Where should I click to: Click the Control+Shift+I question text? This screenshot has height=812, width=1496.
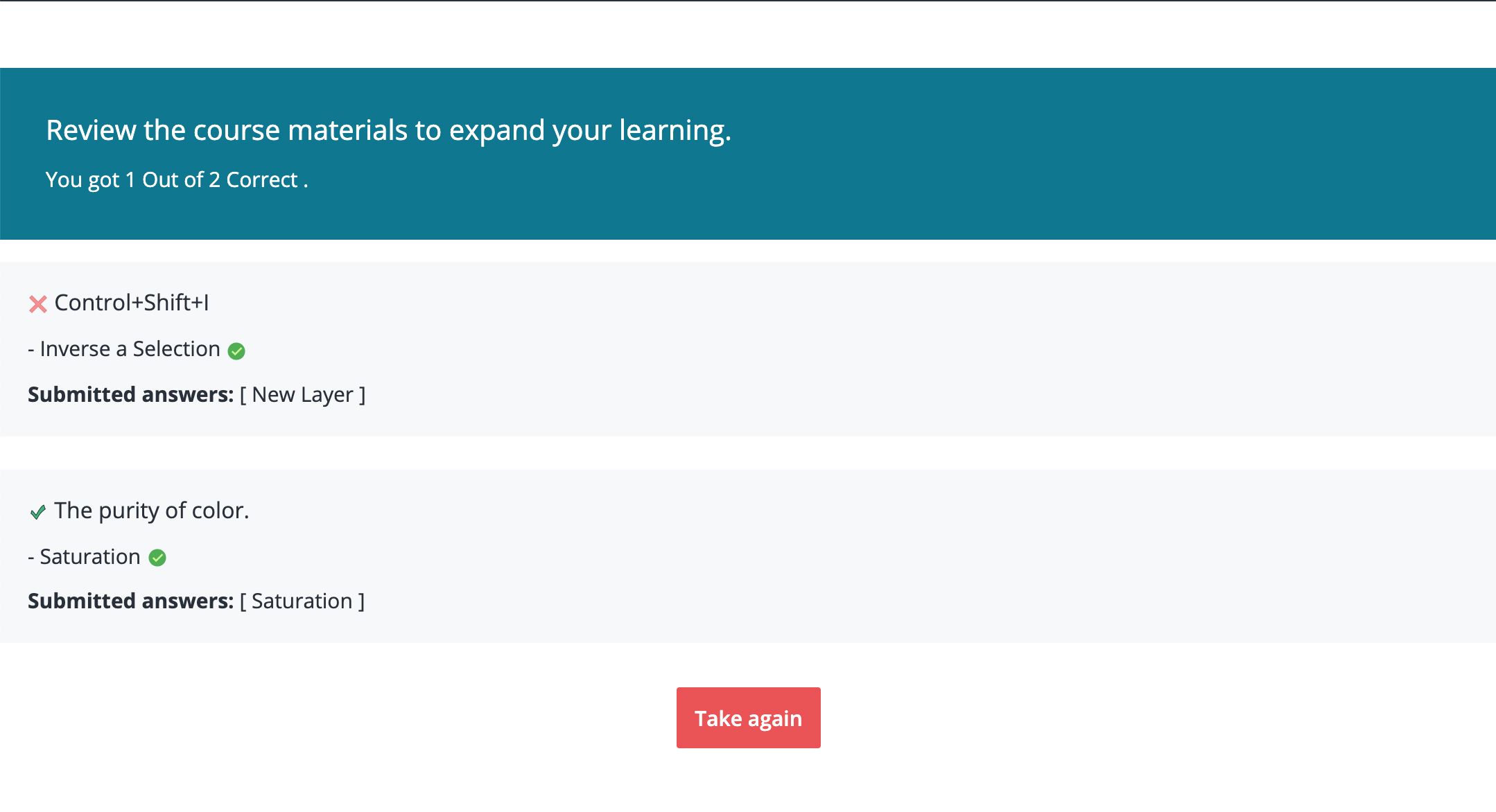coord(132,303)
